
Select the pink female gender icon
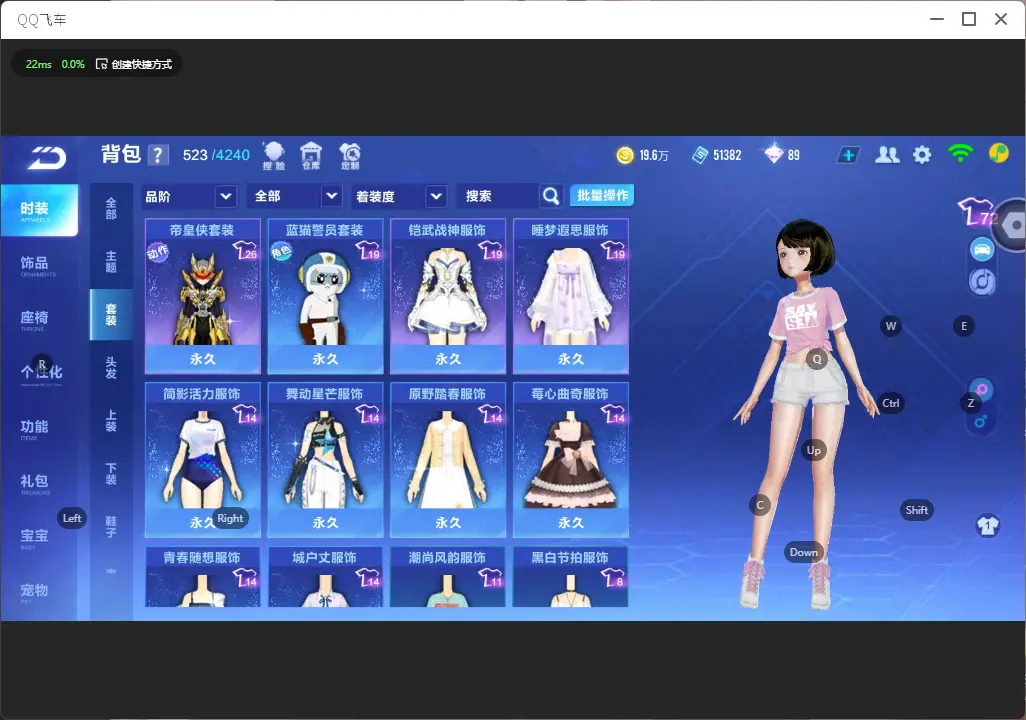pos(982,390)
